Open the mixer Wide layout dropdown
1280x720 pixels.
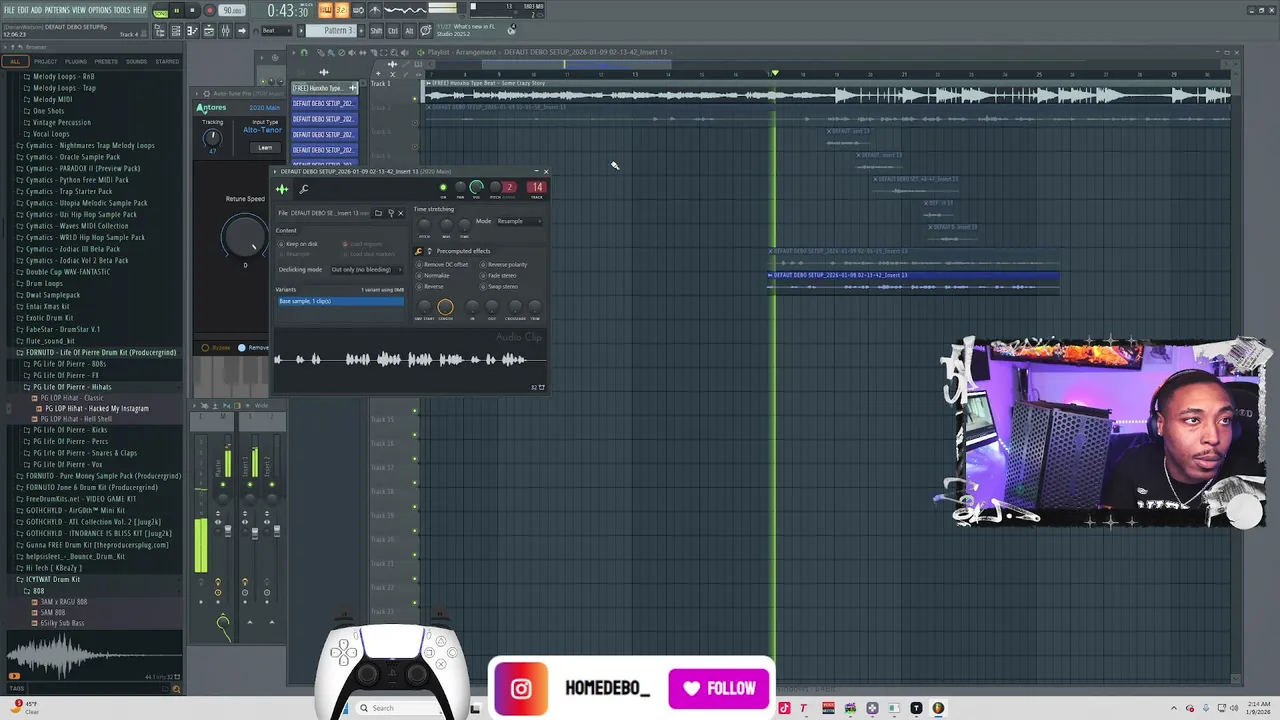coord(261,406)
